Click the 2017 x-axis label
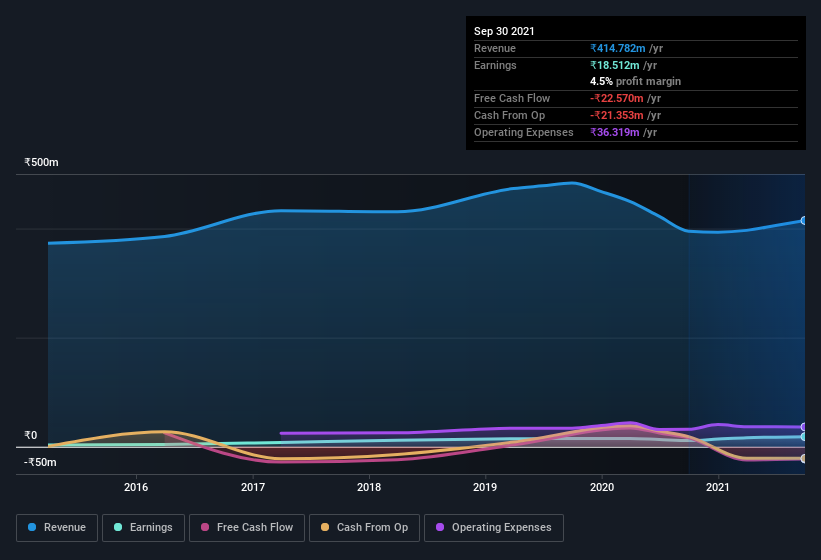 click(253, 487)
